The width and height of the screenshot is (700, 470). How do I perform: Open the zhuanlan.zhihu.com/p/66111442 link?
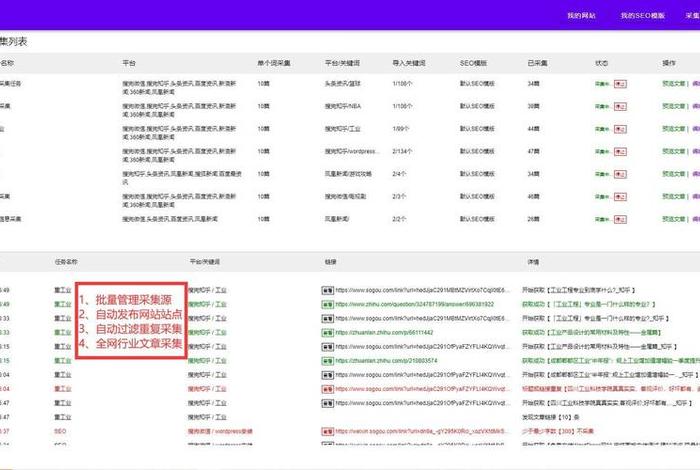point(384,333)
